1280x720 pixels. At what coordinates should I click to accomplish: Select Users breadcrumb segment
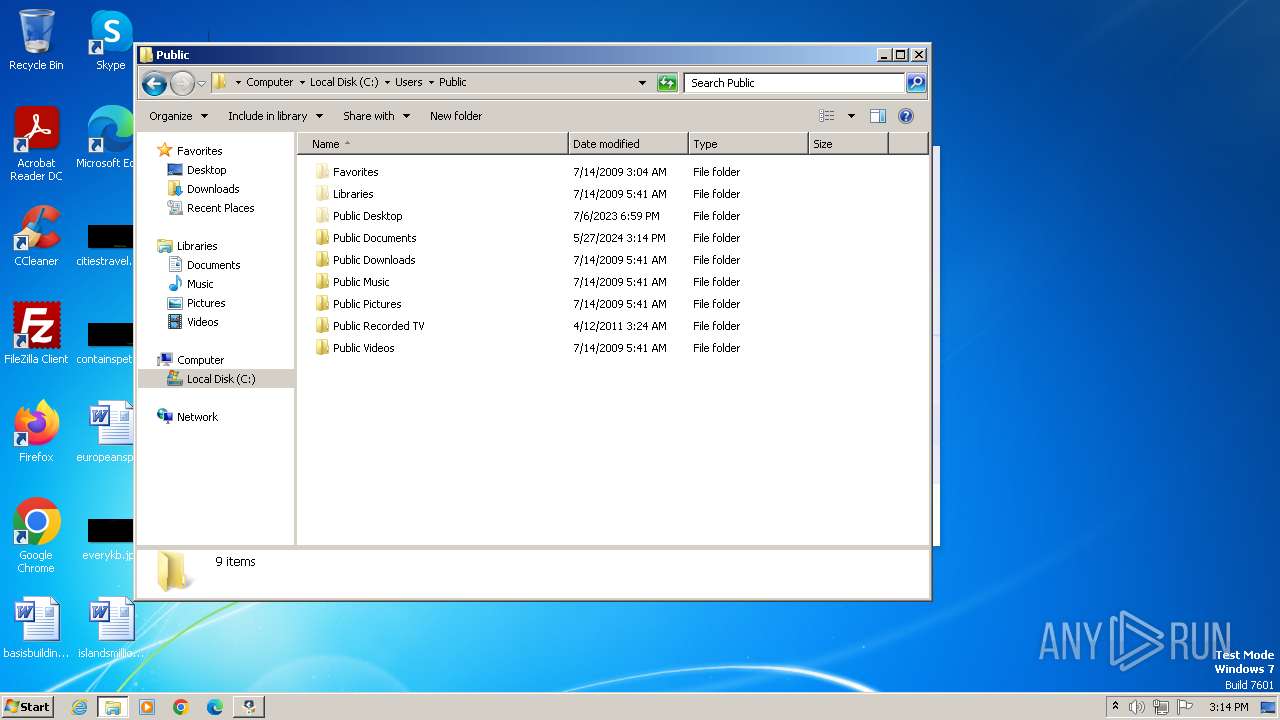tap(408, 82)
